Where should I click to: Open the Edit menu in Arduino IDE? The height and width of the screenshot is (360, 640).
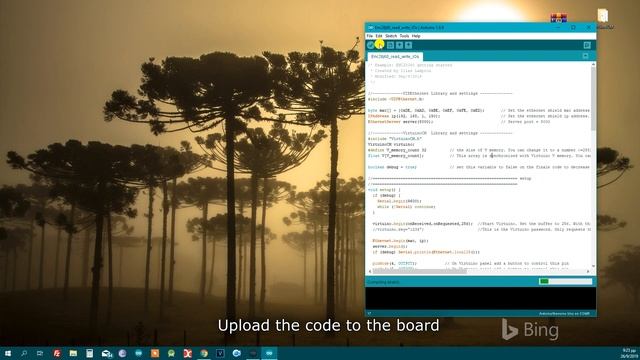[x=379, y=36]
